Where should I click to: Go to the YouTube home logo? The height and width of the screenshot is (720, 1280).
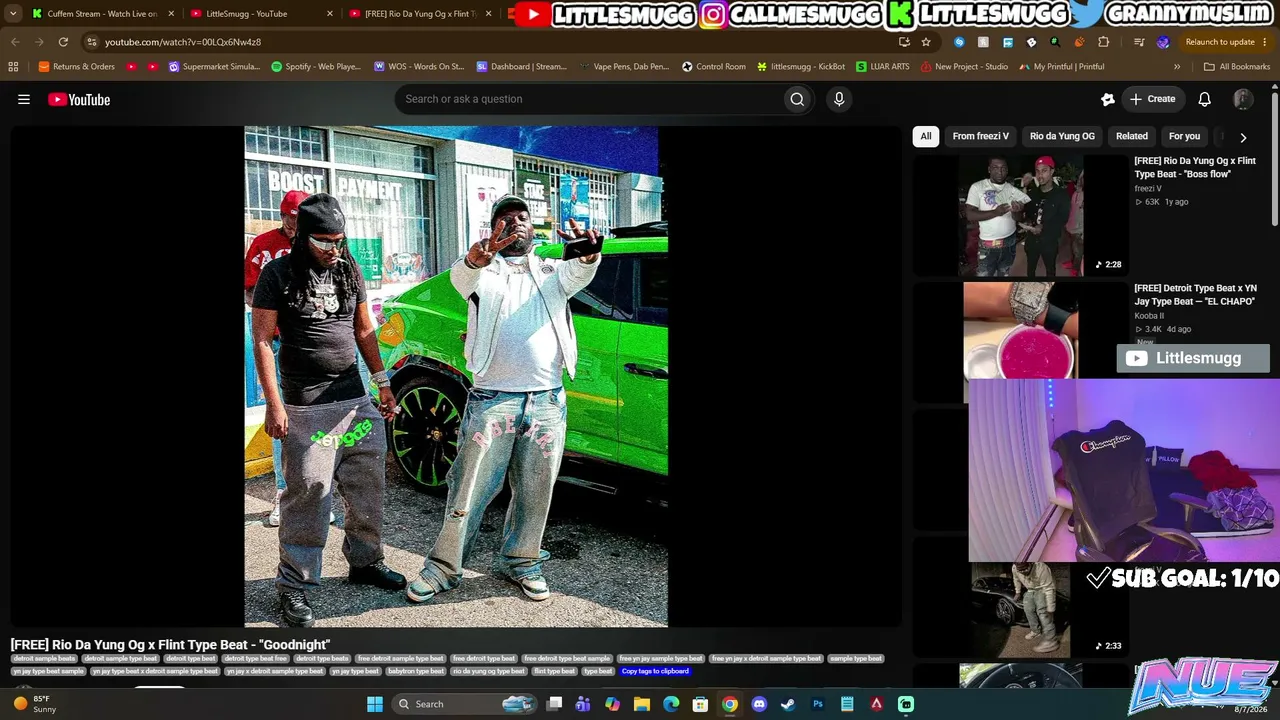[79, 99]
